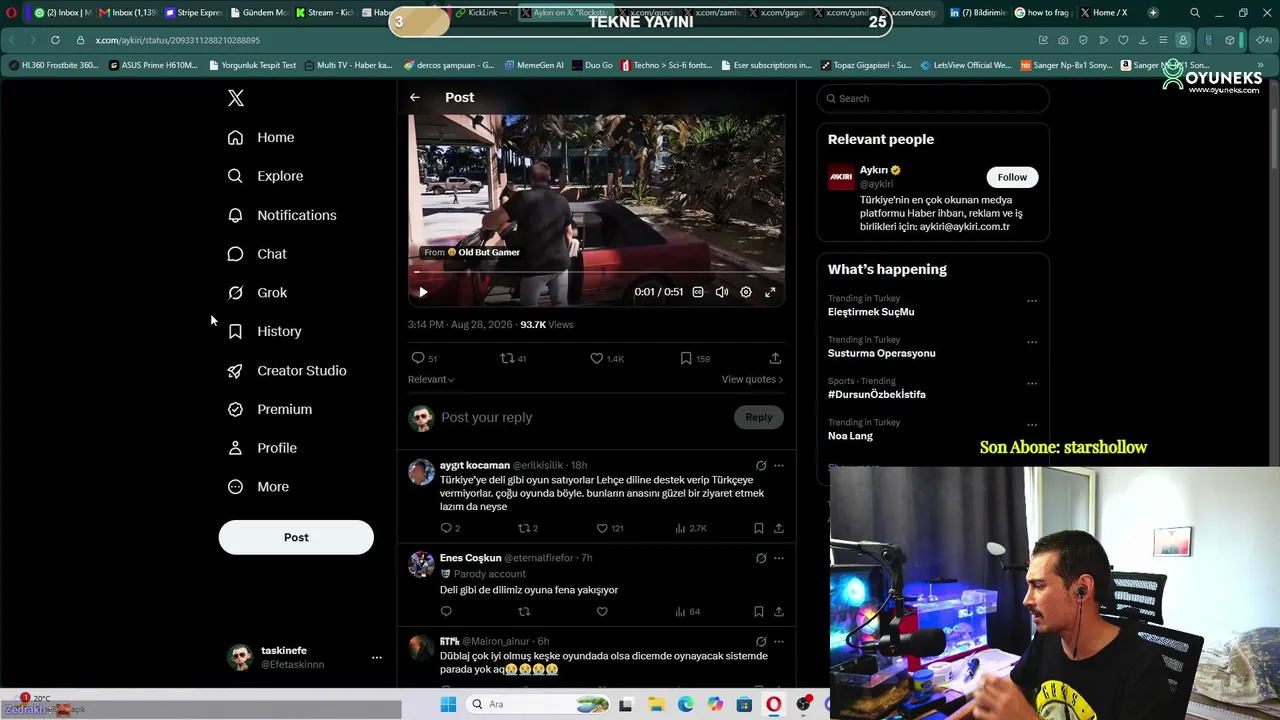Open options for Susturma Operasyonu trend
This screenshot has width=1280, height=720.
[1032, 342]
